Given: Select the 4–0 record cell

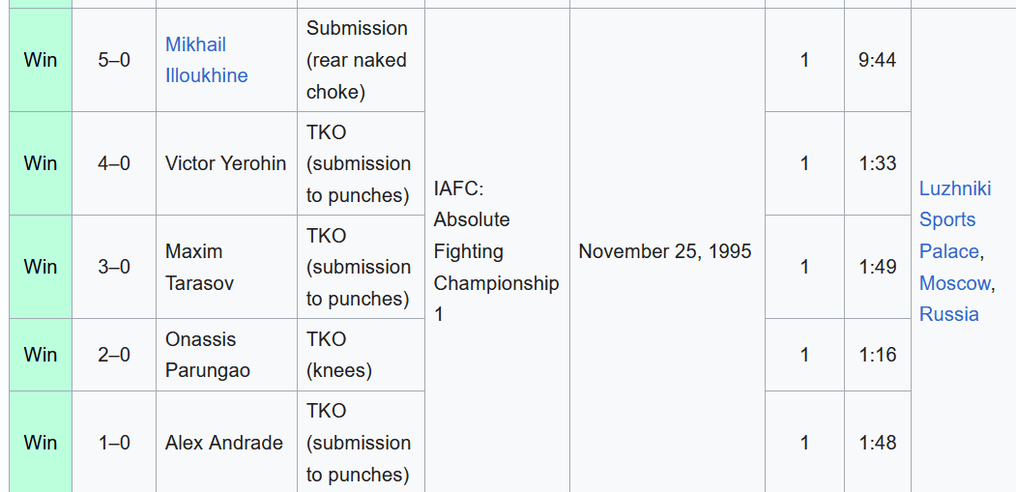Looking at the screenshot, I should coord(114,163).
